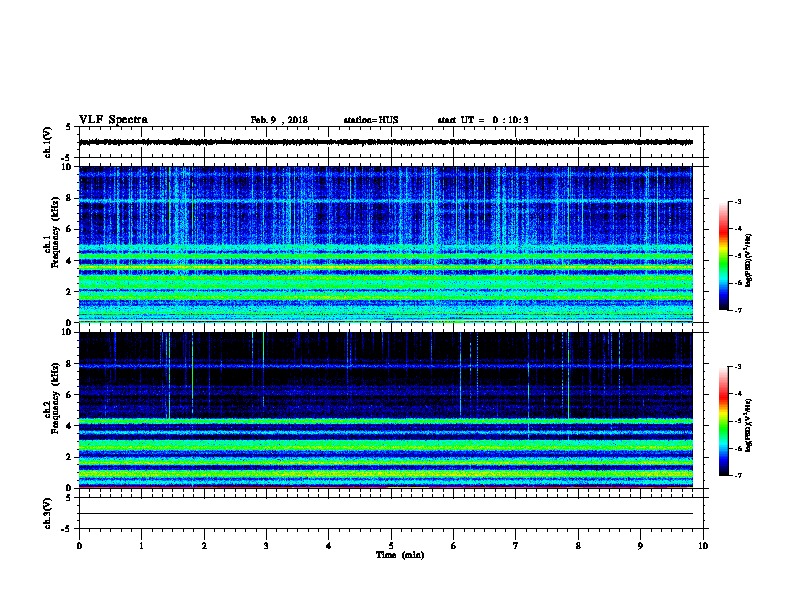
Task: Click the ch.1 voltage waveform trace
Action: click(x=385, y=142)
